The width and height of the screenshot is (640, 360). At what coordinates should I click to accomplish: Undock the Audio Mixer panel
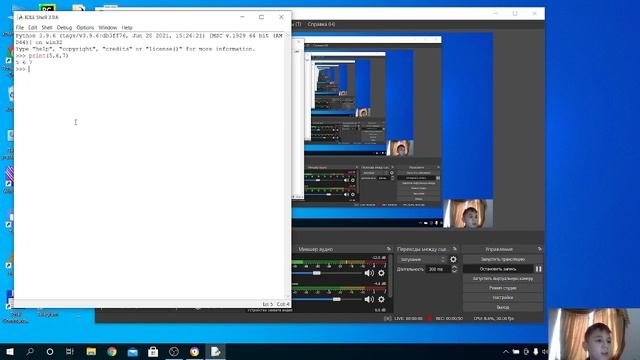389,249
